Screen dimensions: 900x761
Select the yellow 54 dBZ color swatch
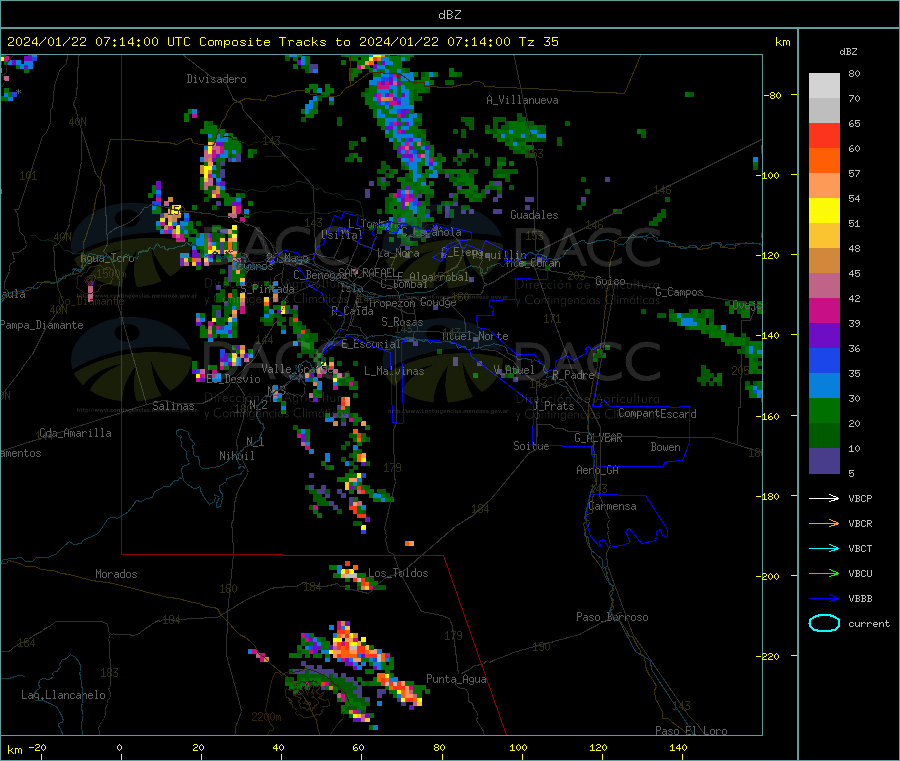(824, 211)
